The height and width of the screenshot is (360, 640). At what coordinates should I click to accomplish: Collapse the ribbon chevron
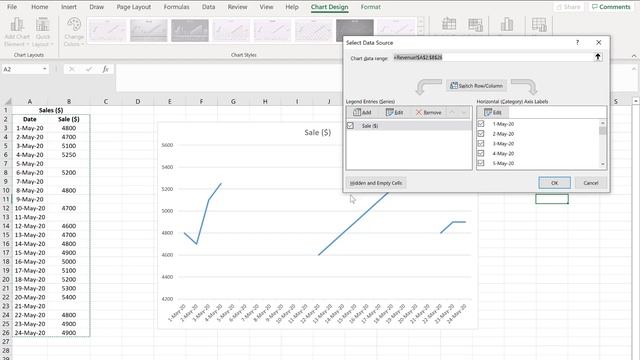pyautogui.click(x=634, y=56)
